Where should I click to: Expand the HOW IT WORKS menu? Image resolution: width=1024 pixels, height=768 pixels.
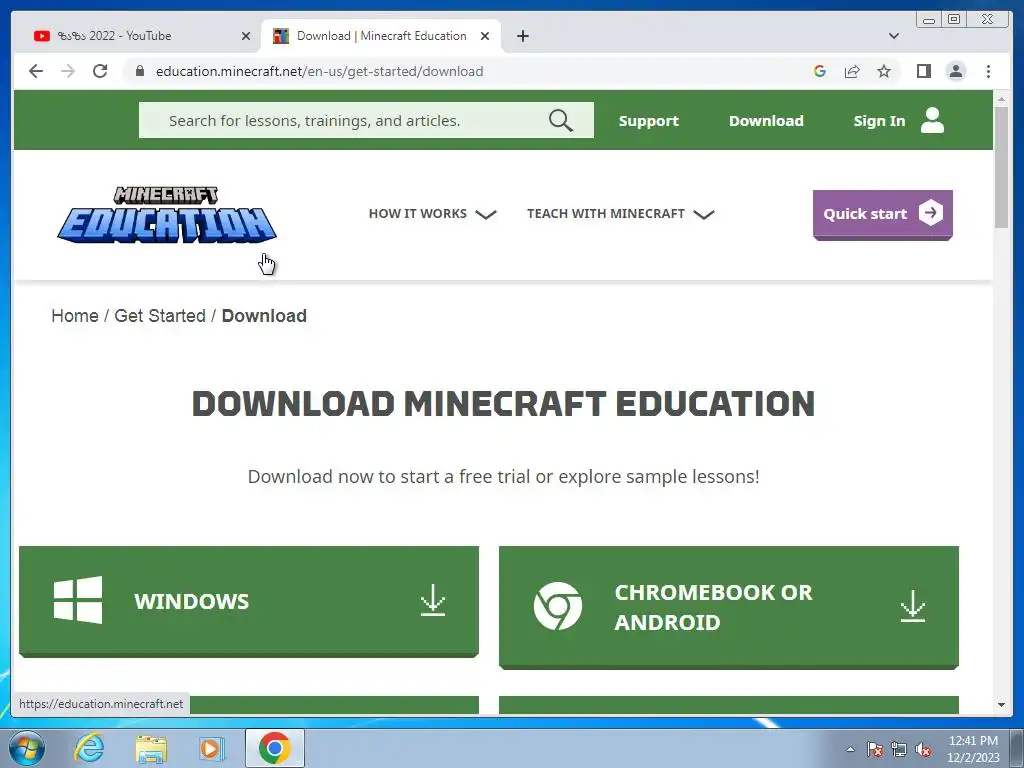tap(432, 214)
